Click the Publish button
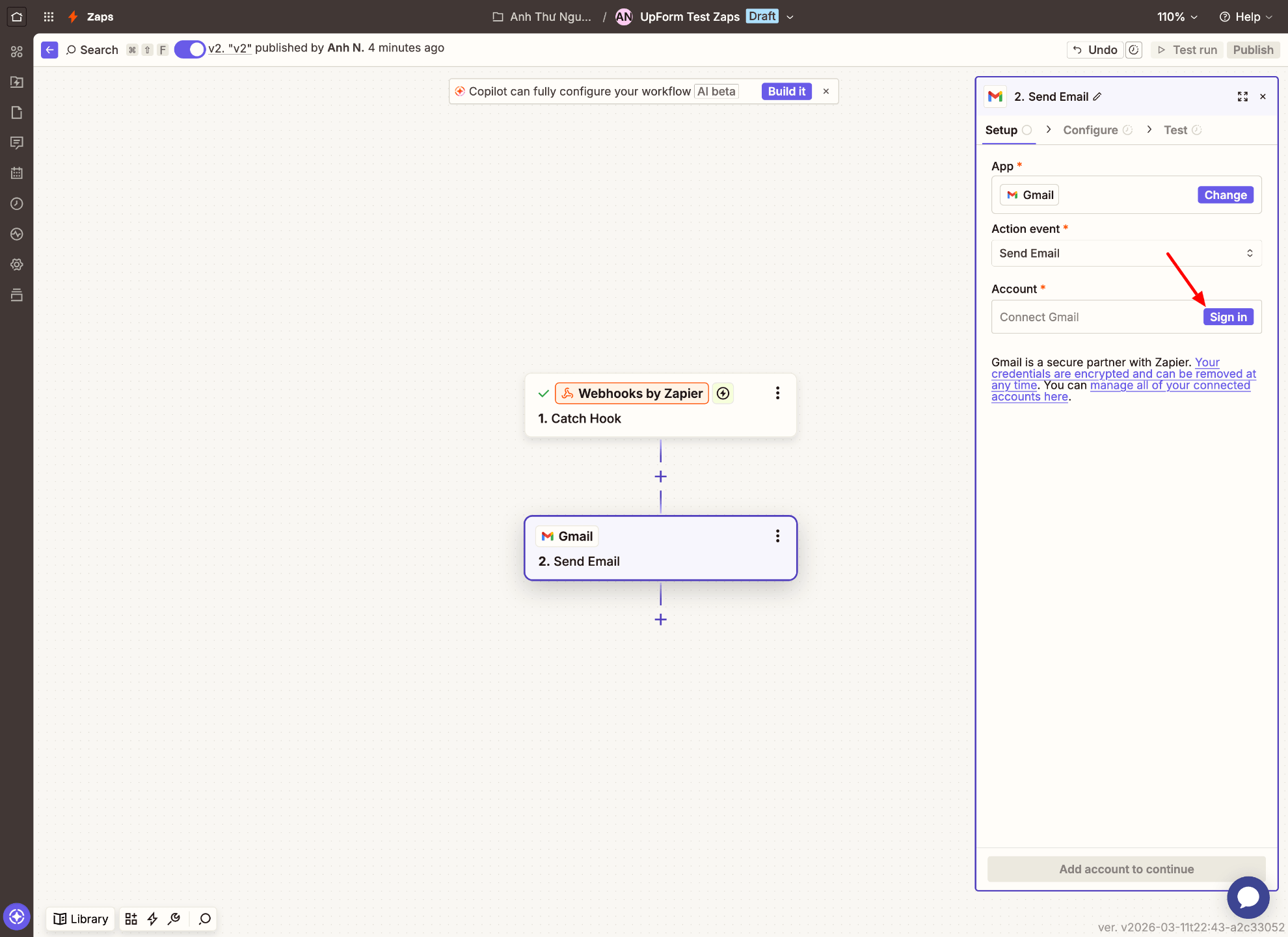This screenshot has height=937, width=1288. 1253,50
